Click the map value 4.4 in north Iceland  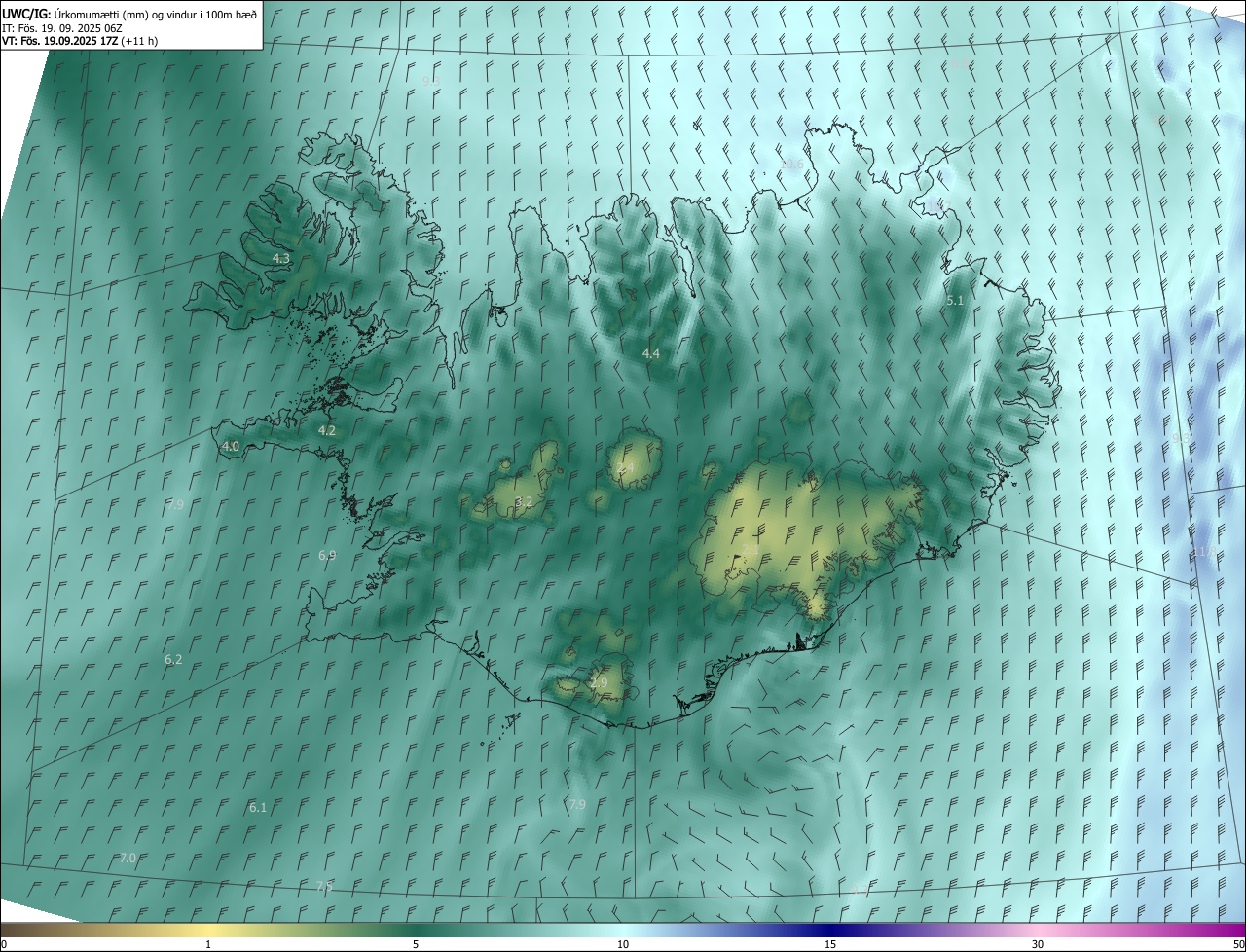coord(651,354)
